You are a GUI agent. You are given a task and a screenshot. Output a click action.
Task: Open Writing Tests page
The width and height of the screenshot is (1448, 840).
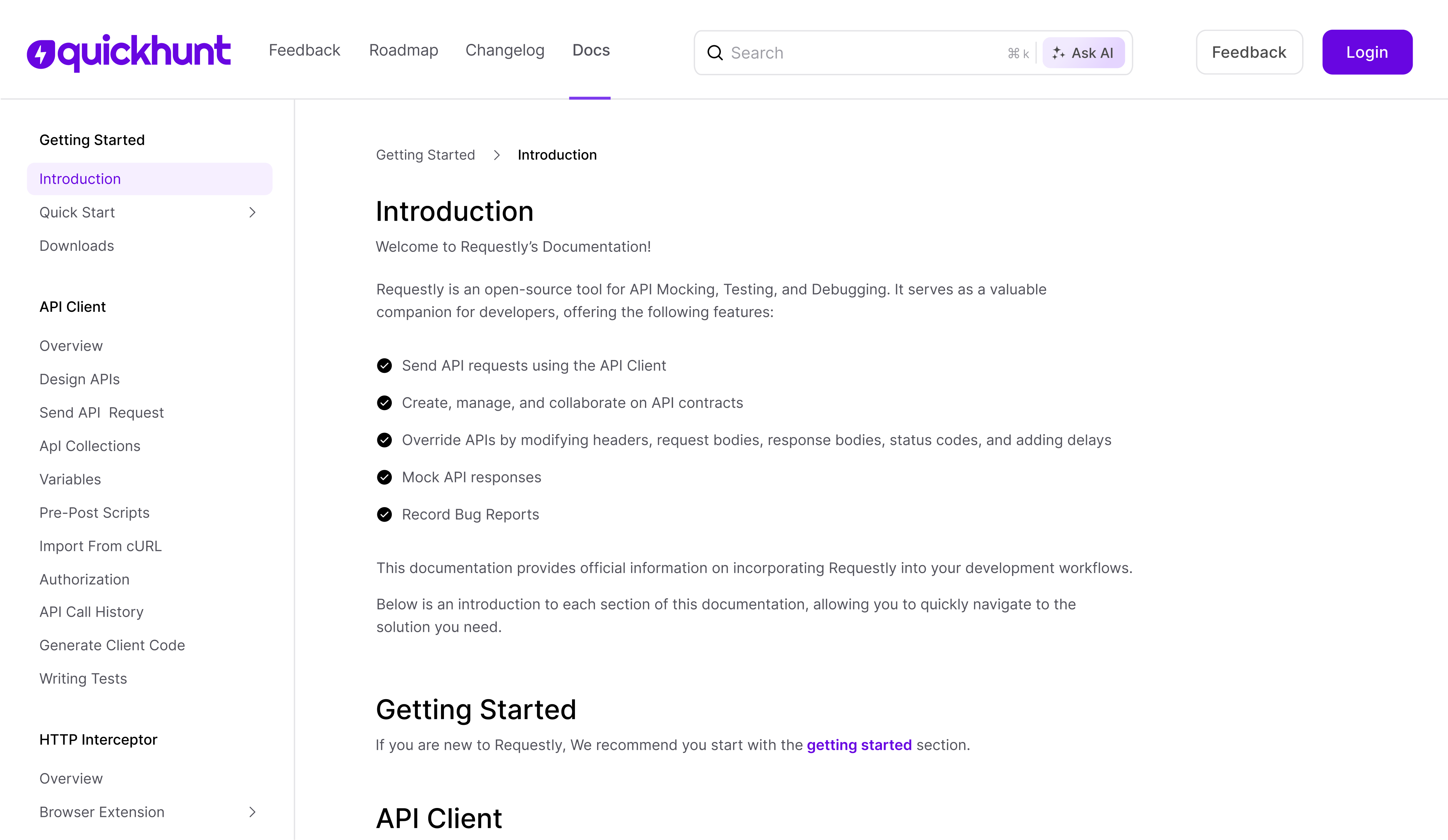(x=83, y=679)
